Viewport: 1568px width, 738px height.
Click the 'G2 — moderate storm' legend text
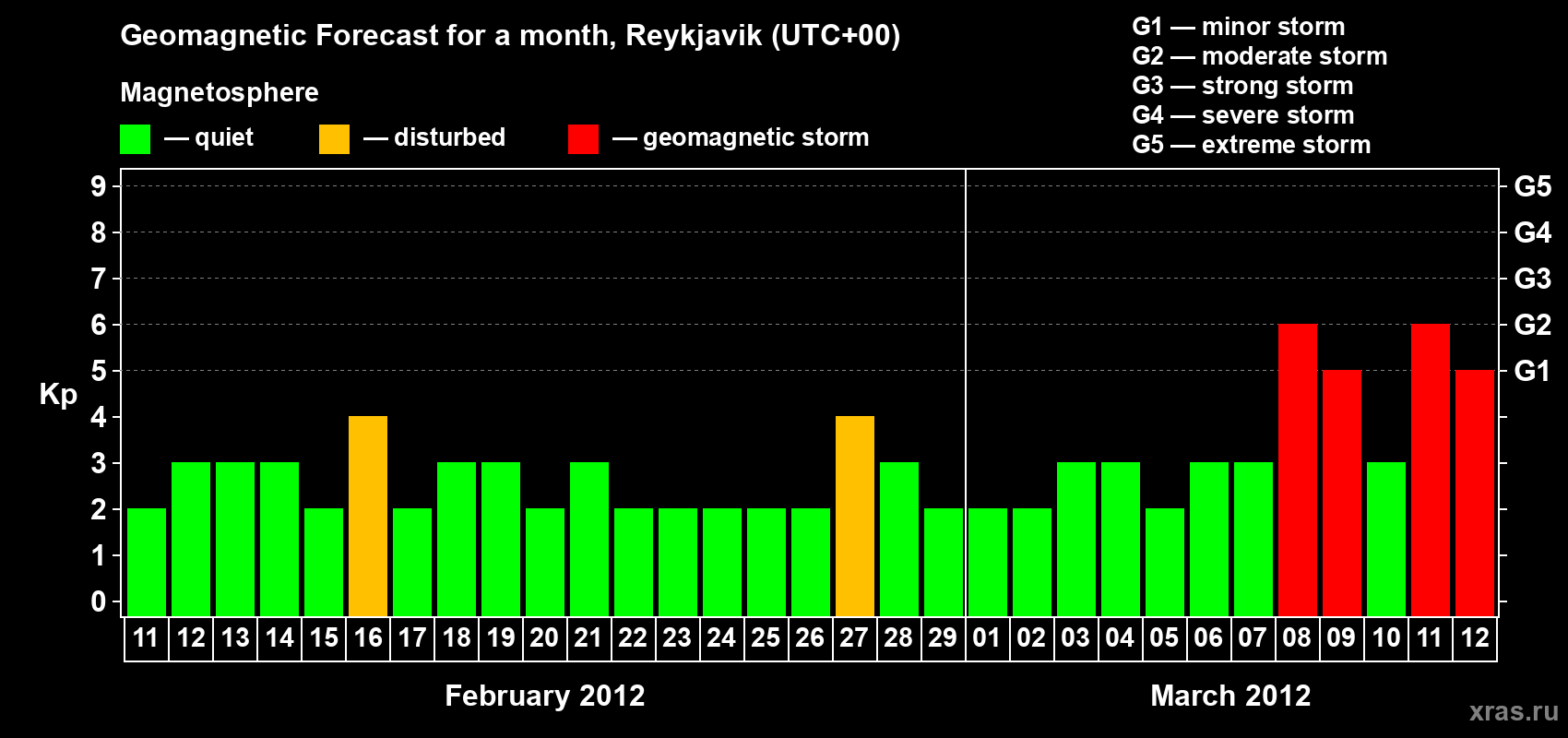point(1260,56)
